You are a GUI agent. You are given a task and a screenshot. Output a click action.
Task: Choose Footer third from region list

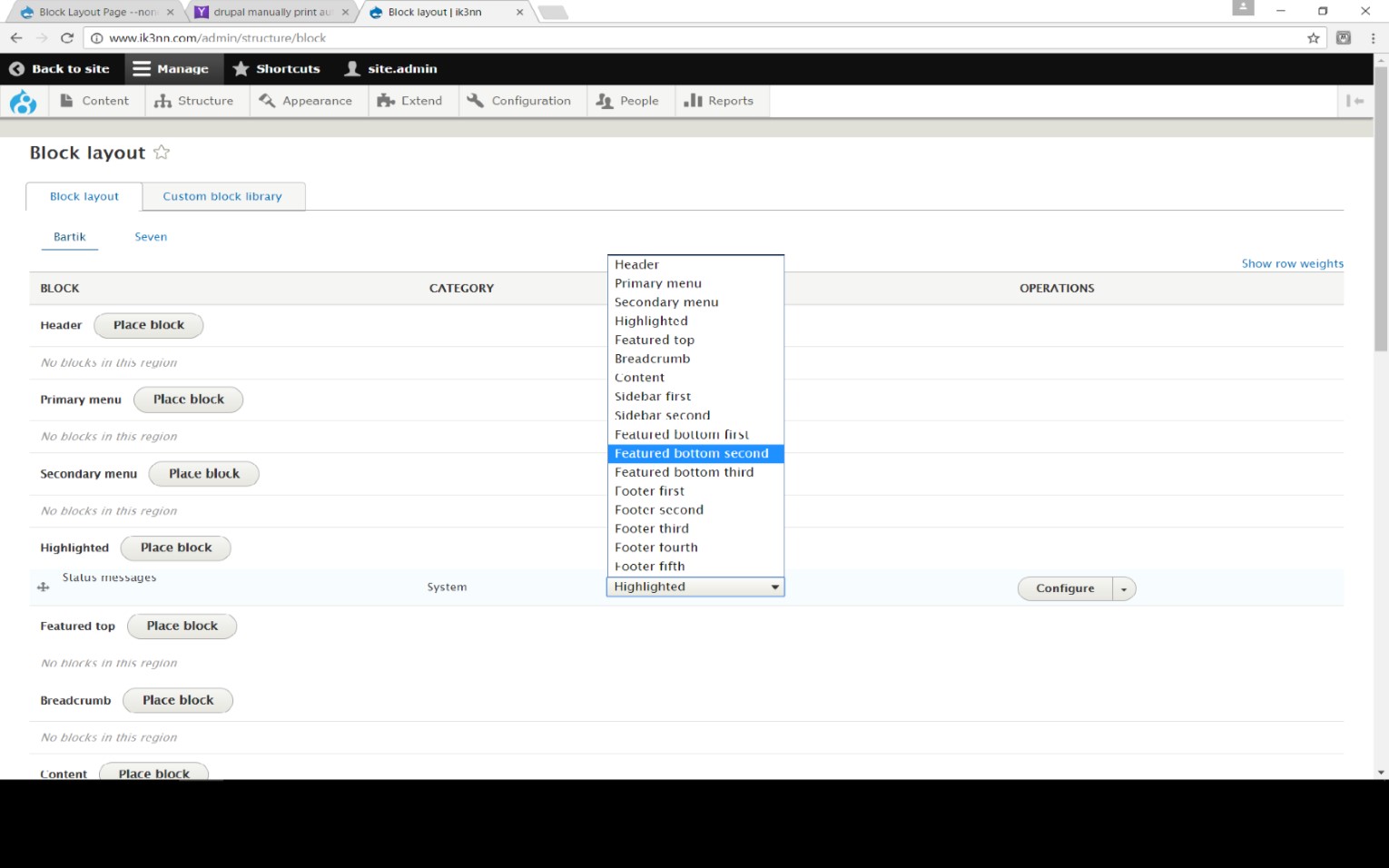(695, 528)
